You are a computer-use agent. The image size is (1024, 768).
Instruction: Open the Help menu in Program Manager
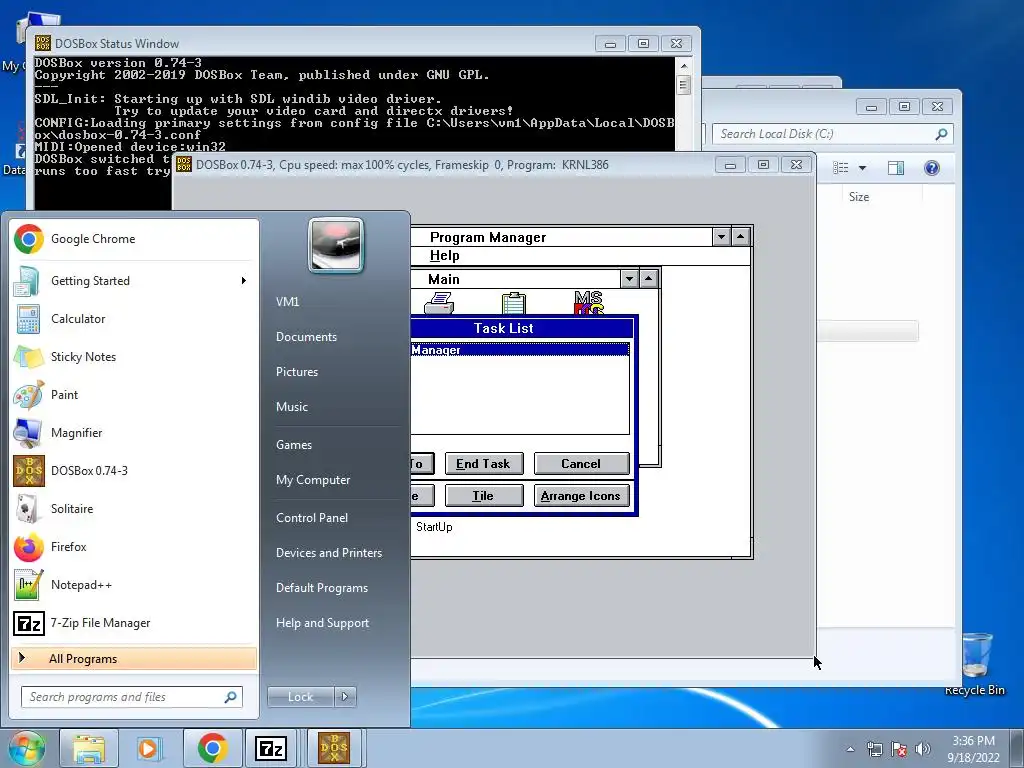click(444, 255)
